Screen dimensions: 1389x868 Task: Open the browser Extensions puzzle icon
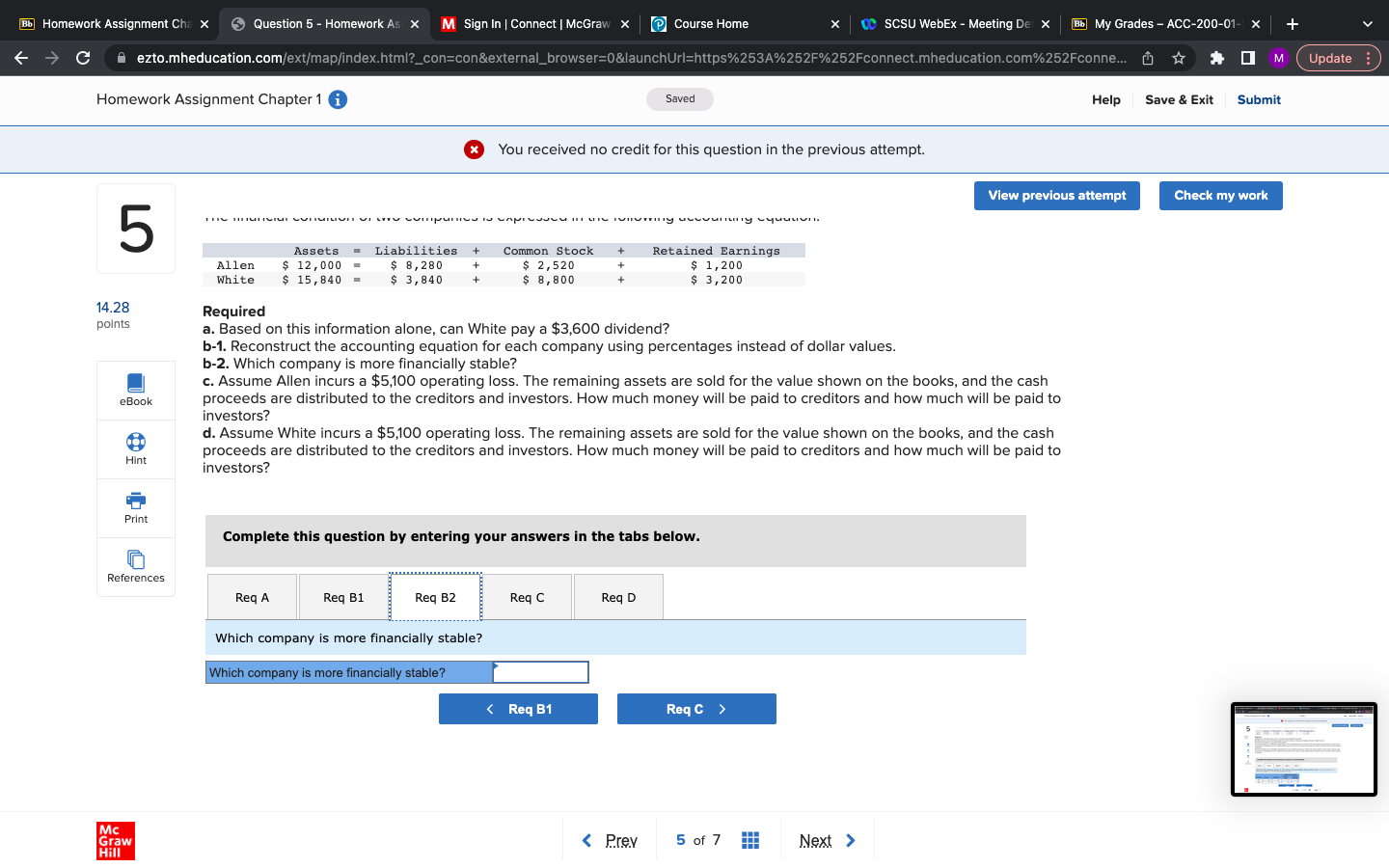point(1216,58)
